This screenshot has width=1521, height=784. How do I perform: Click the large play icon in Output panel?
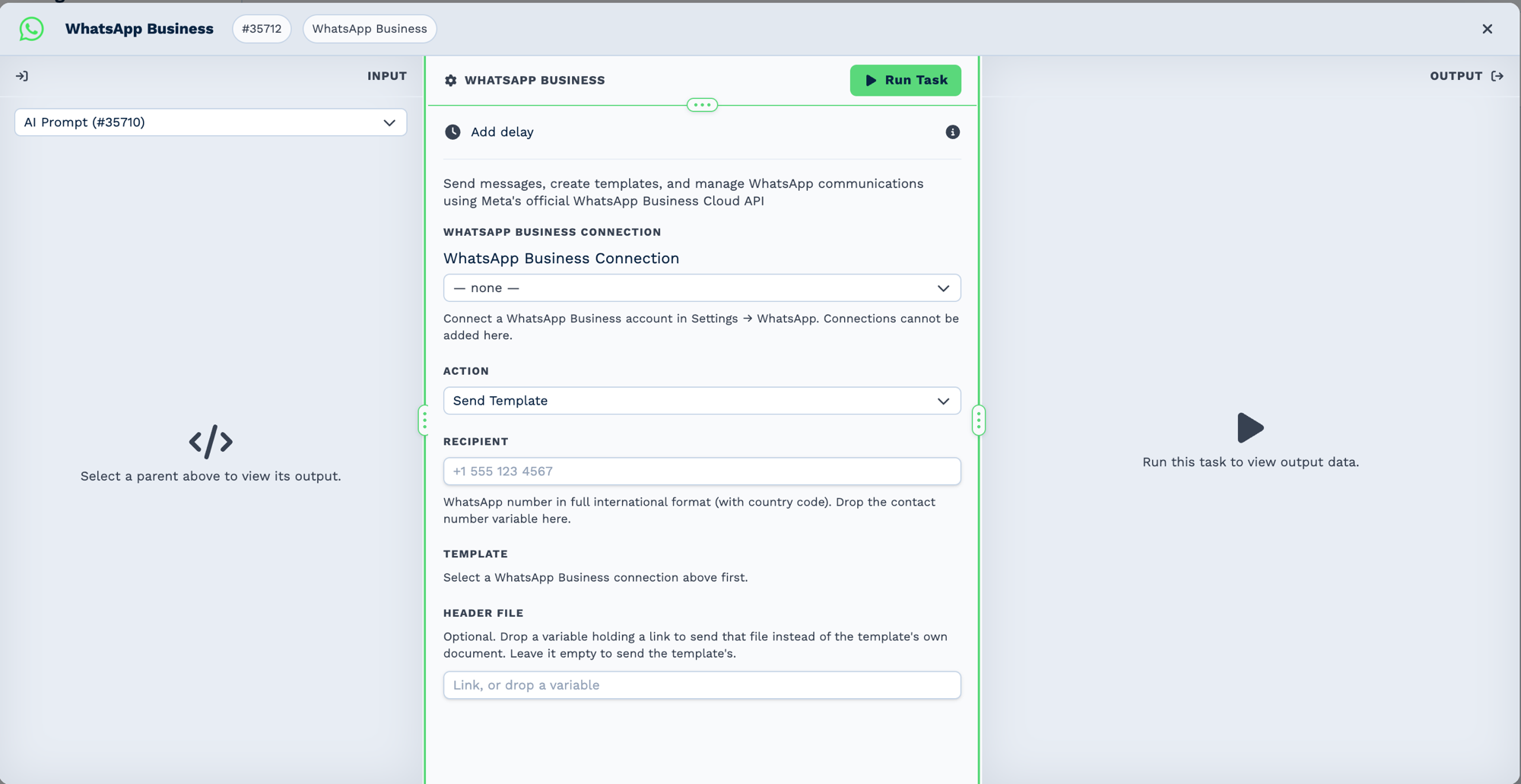pyautogui.click(x=1250, y=428)
